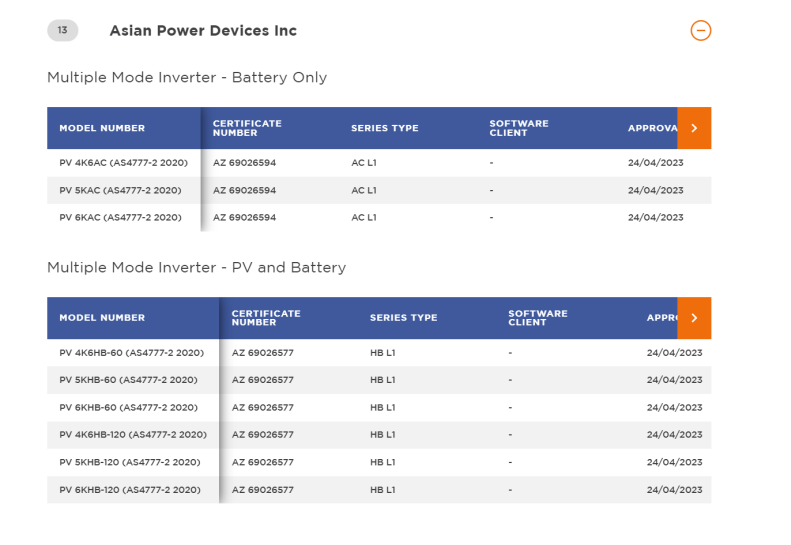Click Certificate Number header in Battery Only table

[247, 128]
